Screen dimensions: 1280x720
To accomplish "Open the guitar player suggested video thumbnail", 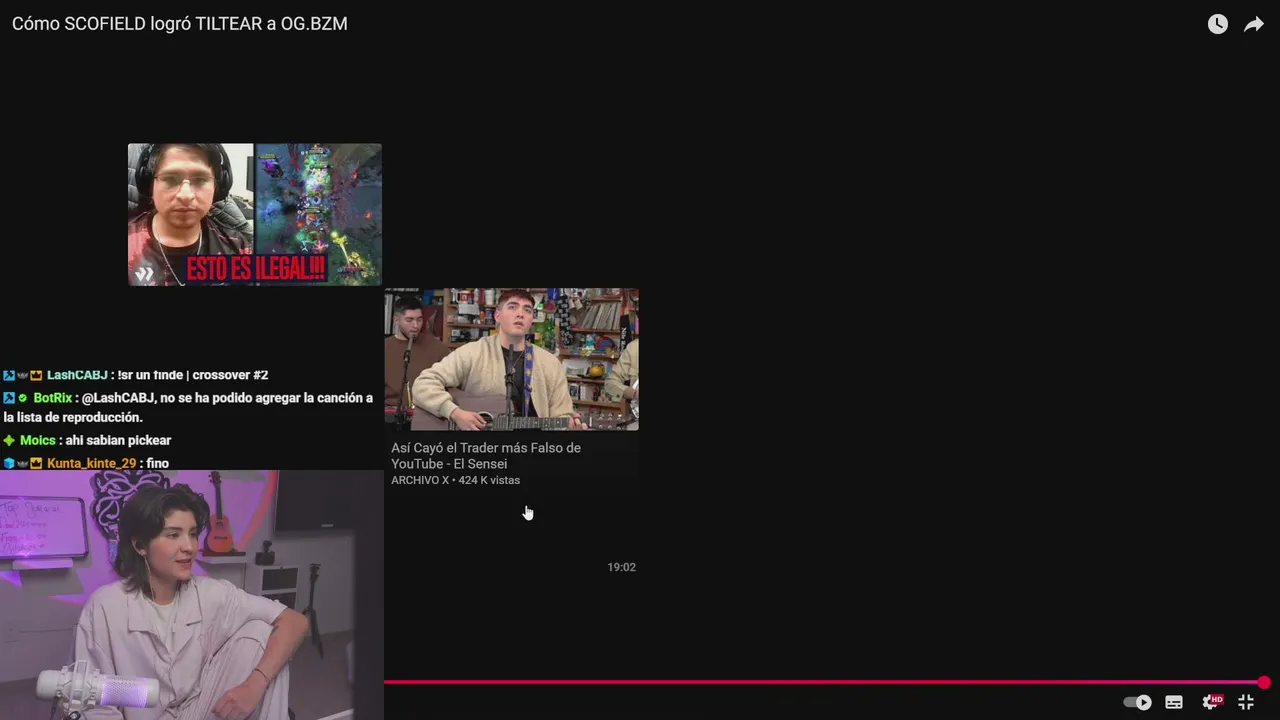I will pos(511,359).
